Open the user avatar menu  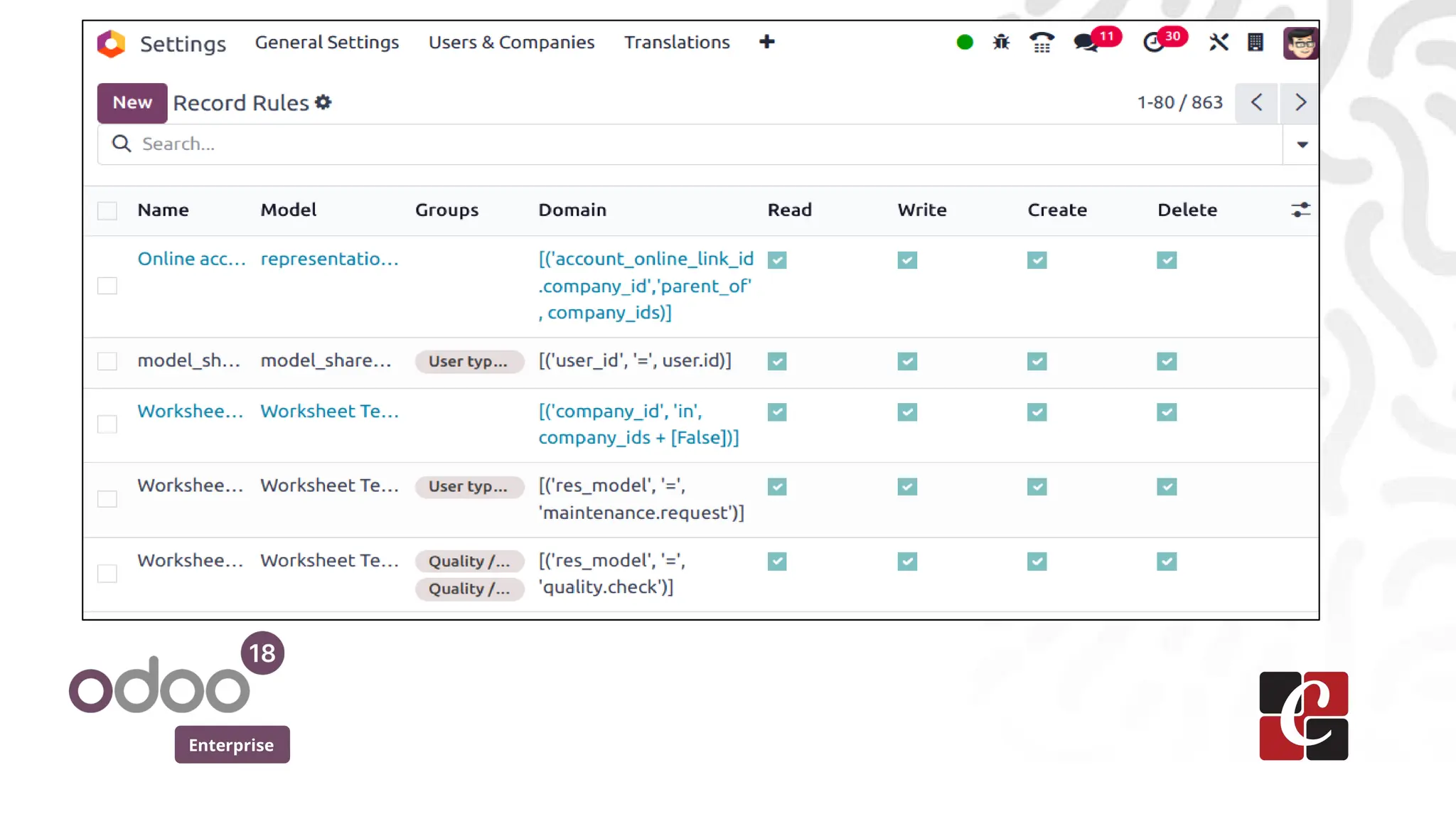click(x=1300, y=43)
